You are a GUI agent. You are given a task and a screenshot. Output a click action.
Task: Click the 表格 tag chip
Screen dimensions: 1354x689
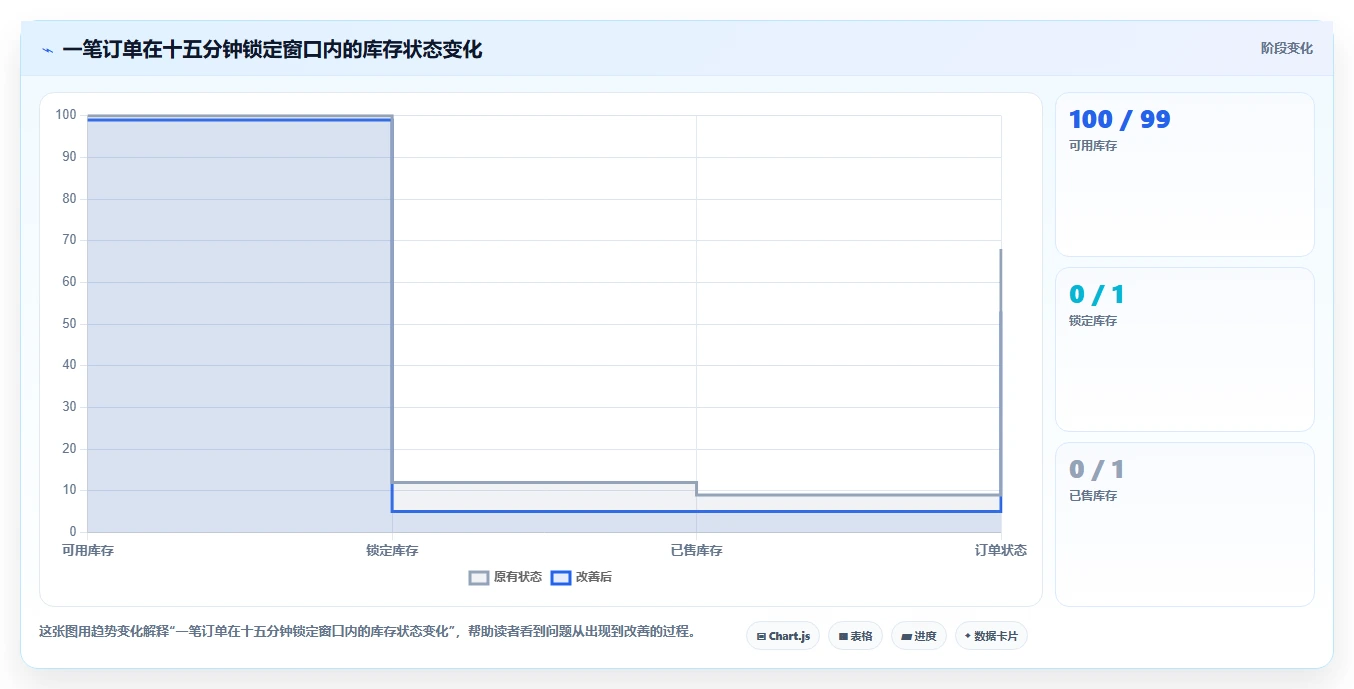pos(855,636)
